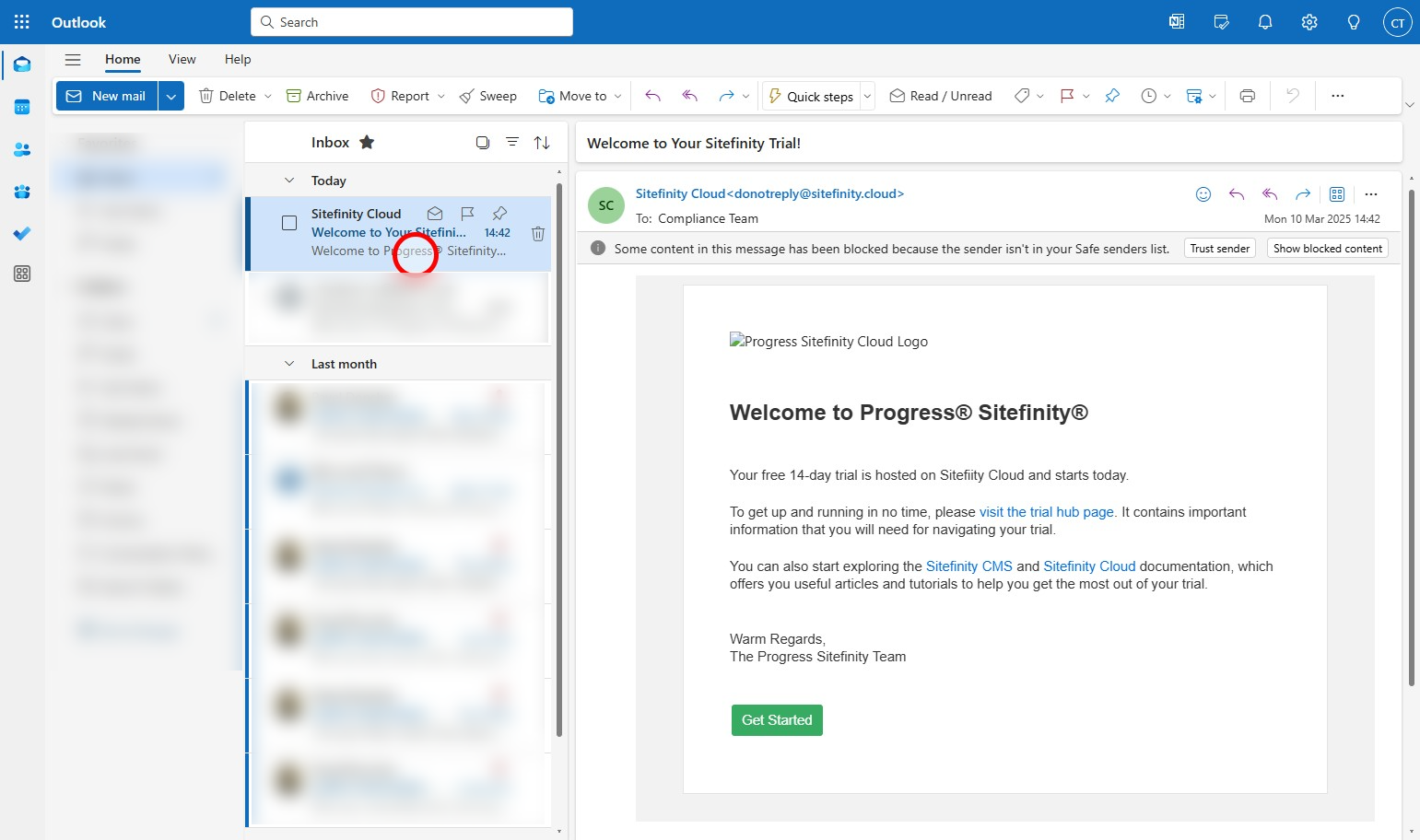Open the notifications bell
1420x840 pixels.
pyautogui.click(x=1265, y=22)
